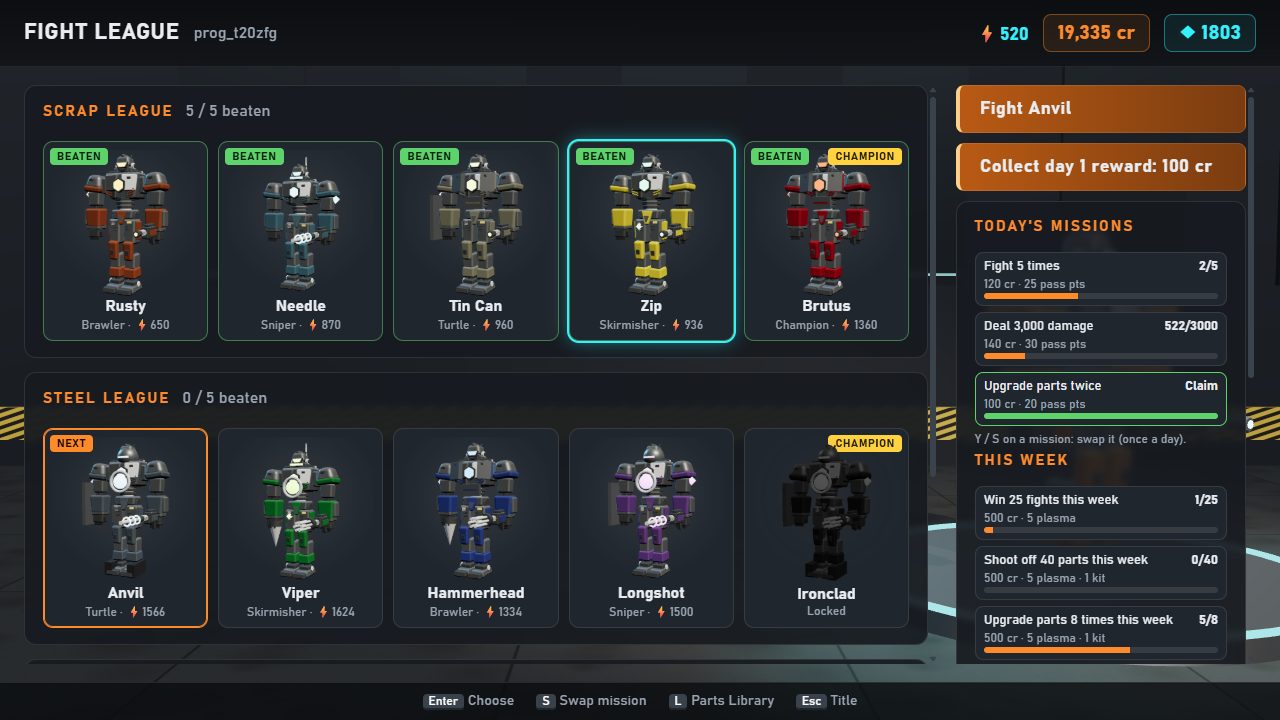Viewport: 1280px width, 720px height.
Task: Click the prog_t20zfg profile name
Action: click(x=235, y=33)
